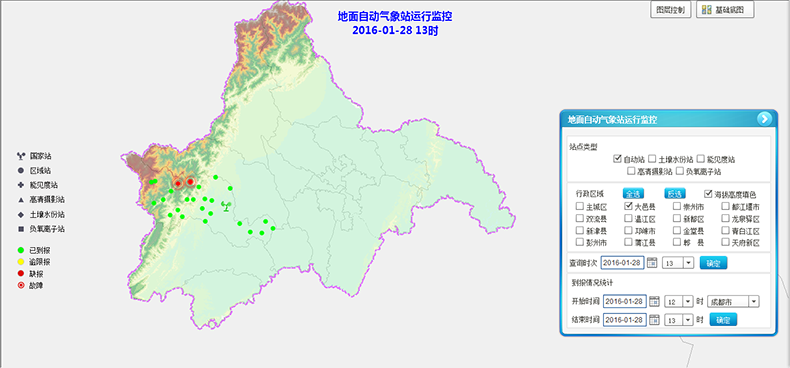Click 确定 in the 结束时间 row

click(723, 320)
